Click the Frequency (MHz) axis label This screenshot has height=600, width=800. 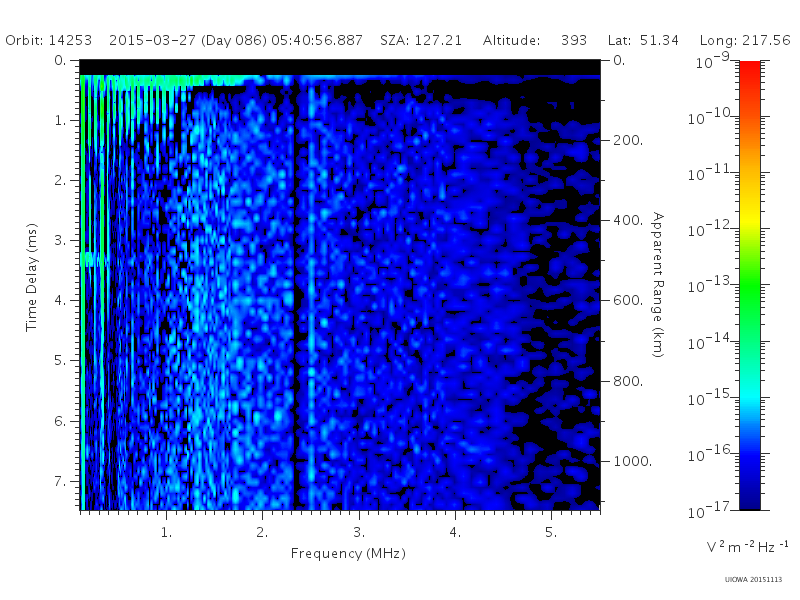pos(348,554)
